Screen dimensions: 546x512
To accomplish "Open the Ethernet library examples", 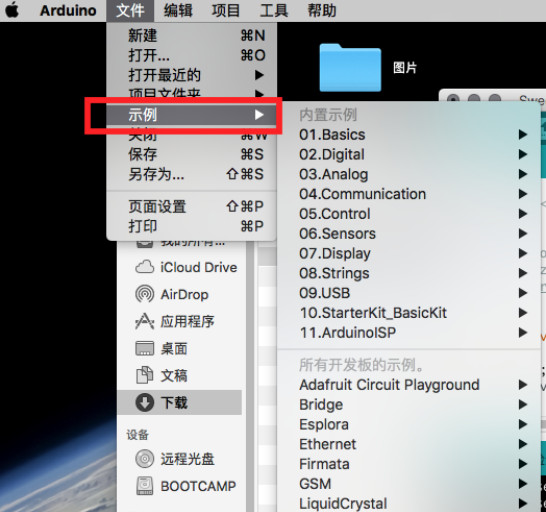I will 408,444.
